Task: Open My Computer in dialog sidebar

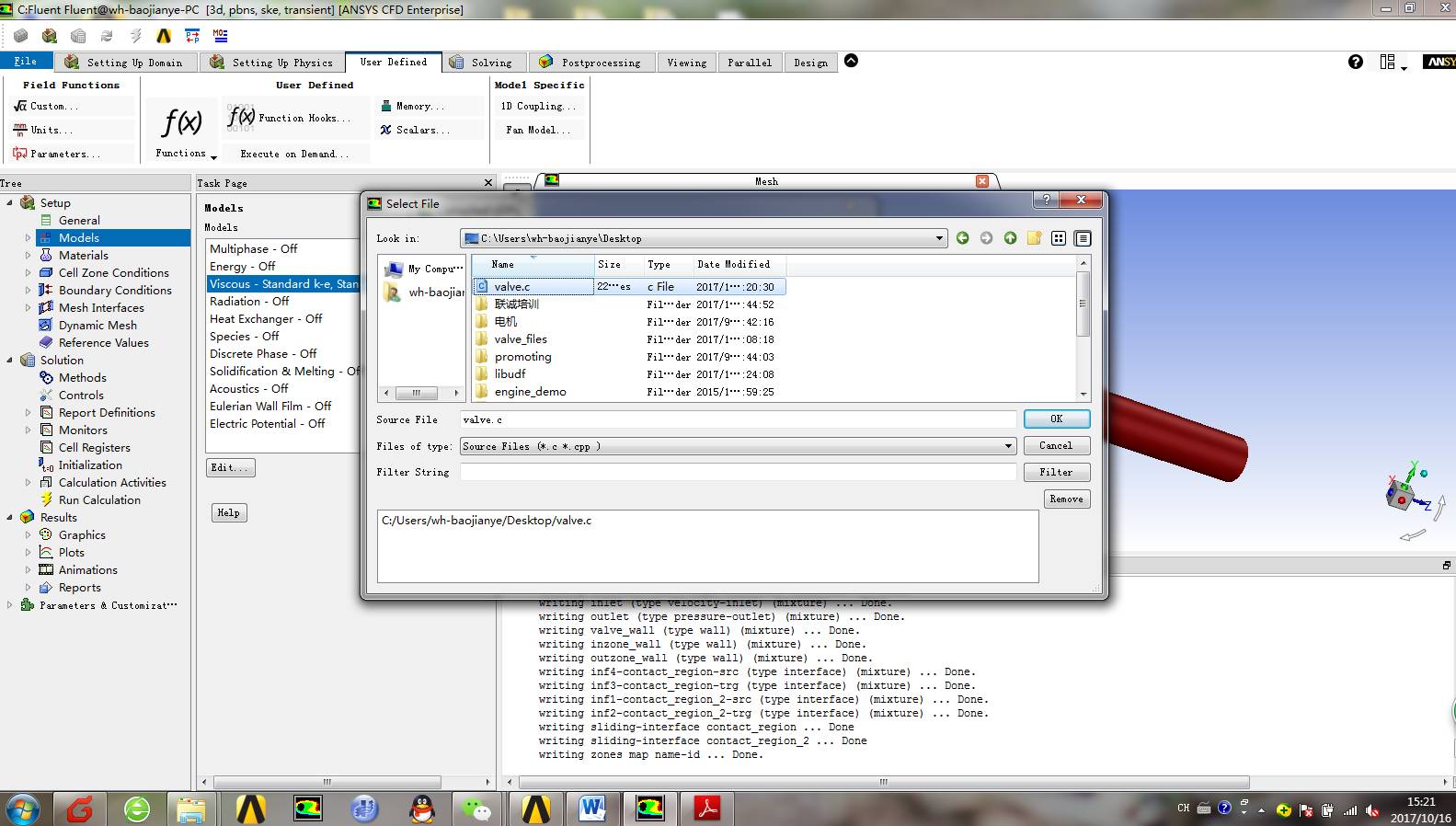Action: pos(423,270)
